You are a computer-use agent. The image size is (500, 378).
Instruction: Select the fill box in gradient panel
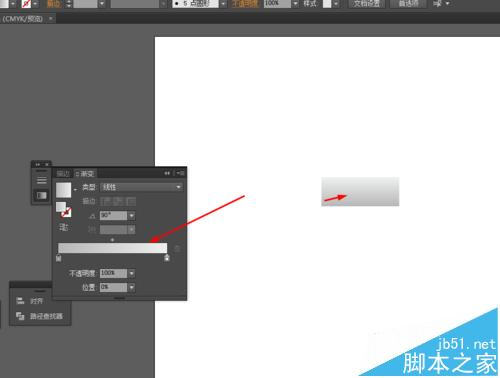(61, 207)
